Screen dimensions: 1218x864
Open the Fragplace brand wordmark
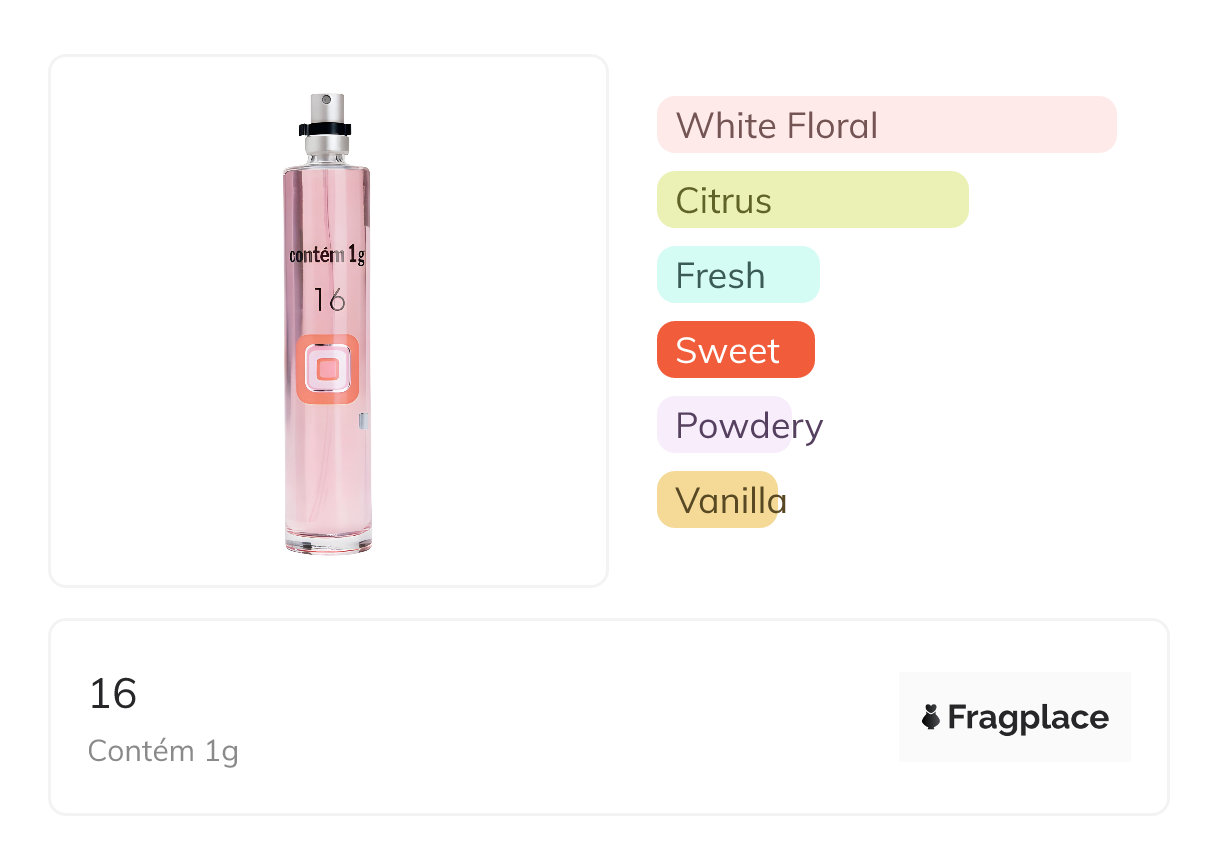pyautogui.click(x=1028, y=717)
